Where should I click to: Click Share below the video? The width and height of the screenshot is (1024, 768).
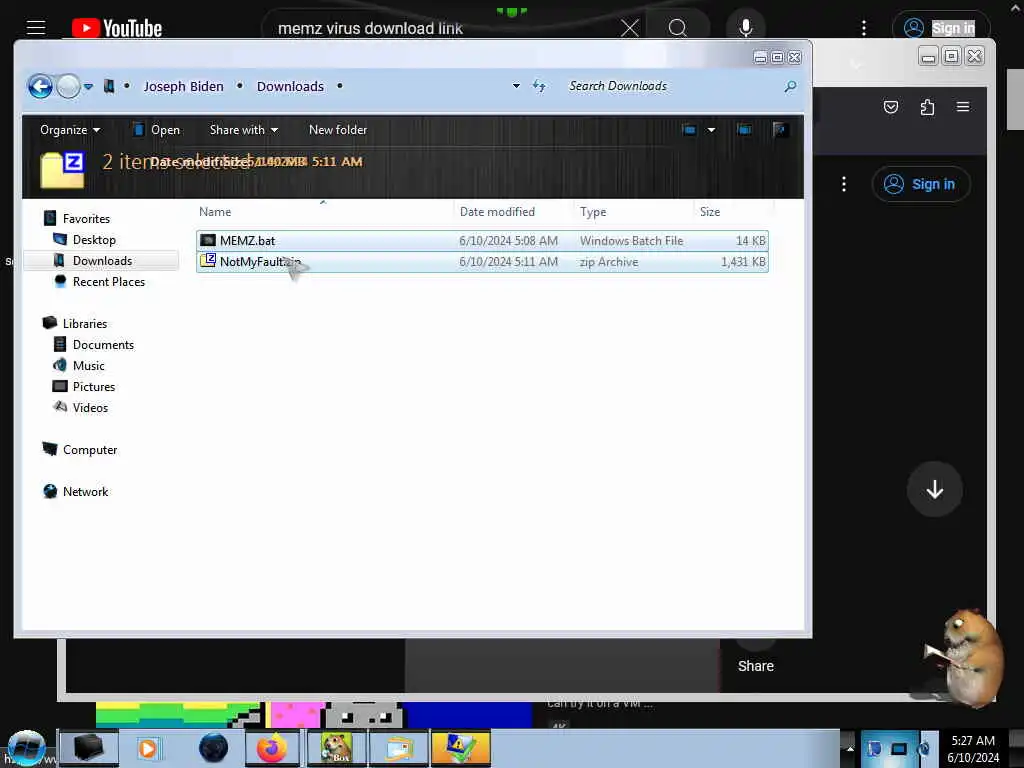pos(756,666)
